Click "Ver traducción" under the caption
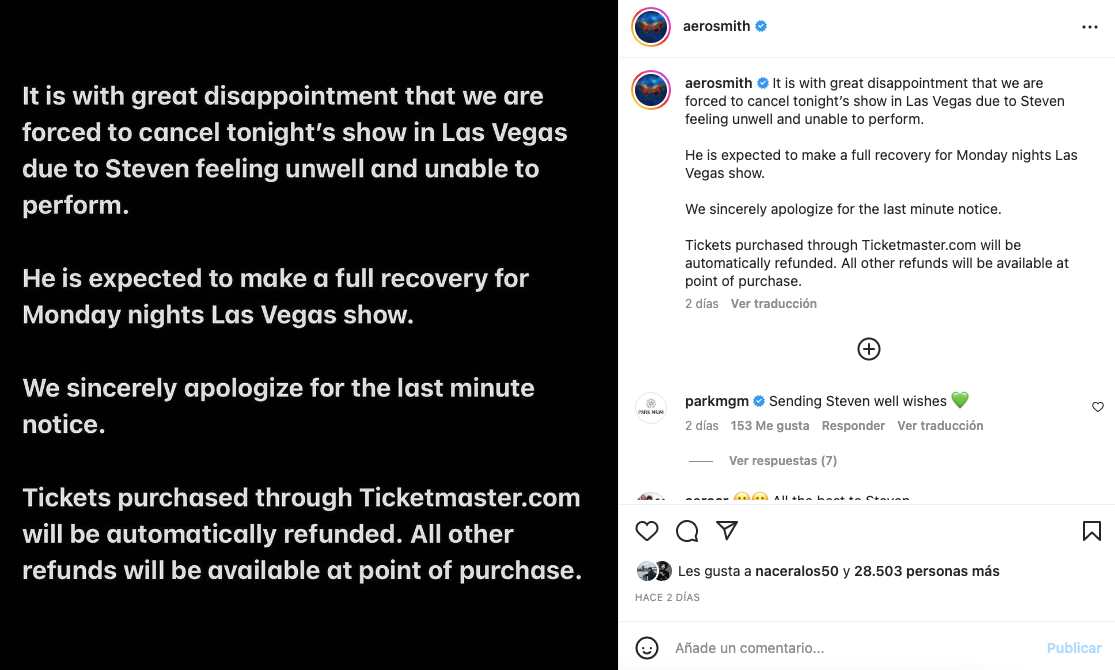 pos(773,304)
